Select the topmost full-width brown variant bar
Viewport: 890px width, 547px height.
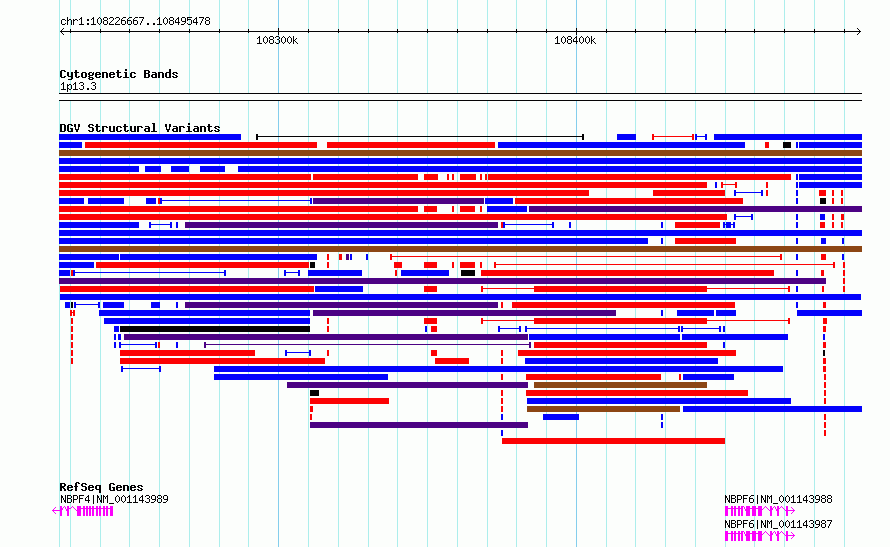460,153
